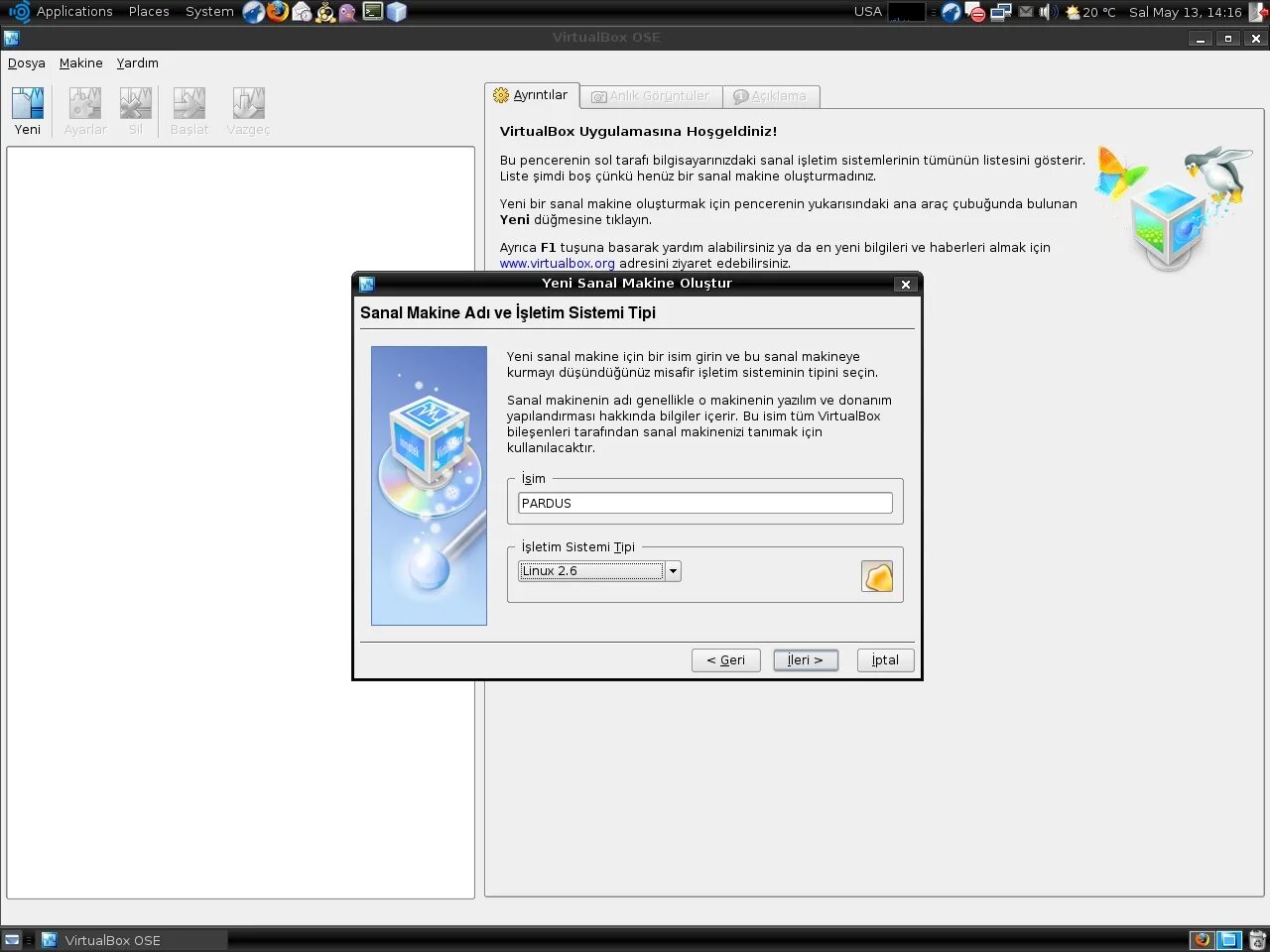1270x952 pixels.
Task: Open the network connections tray icon
Action: 1001,12
